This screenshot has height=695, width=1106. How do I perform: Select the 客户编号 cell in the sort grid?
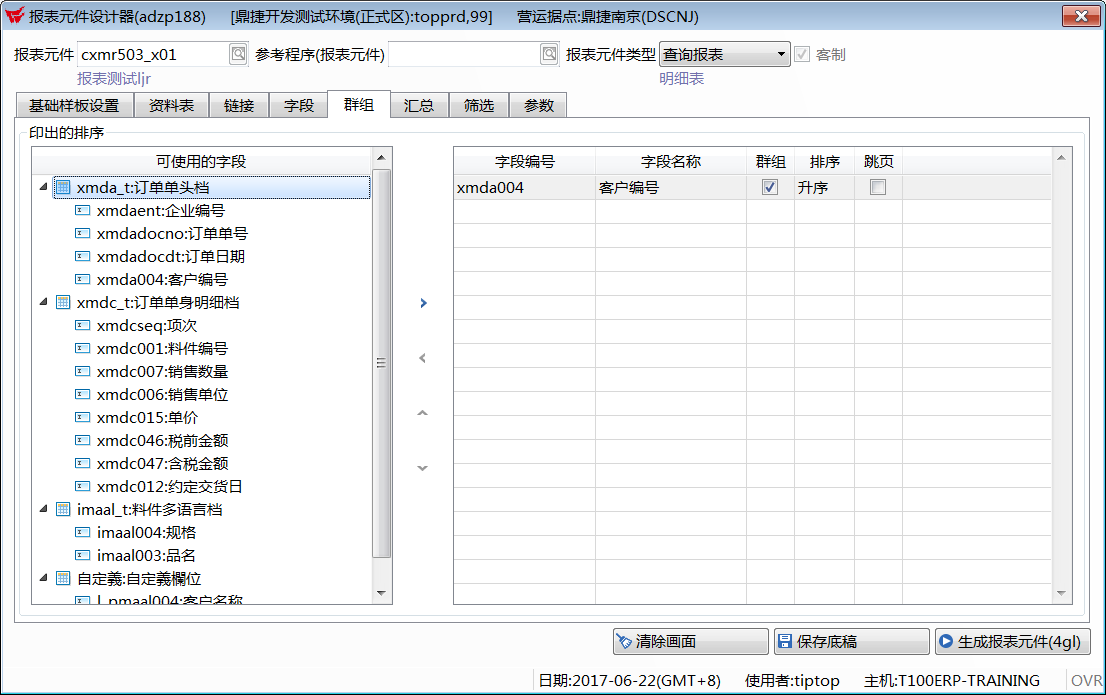coord(671,188)
